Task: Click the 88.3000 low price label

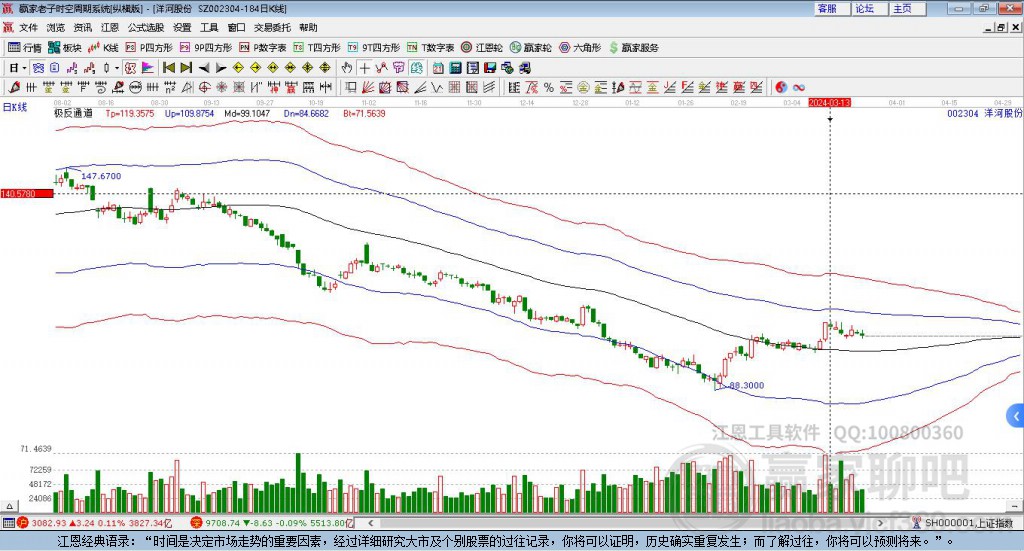Action: [746, 385]
